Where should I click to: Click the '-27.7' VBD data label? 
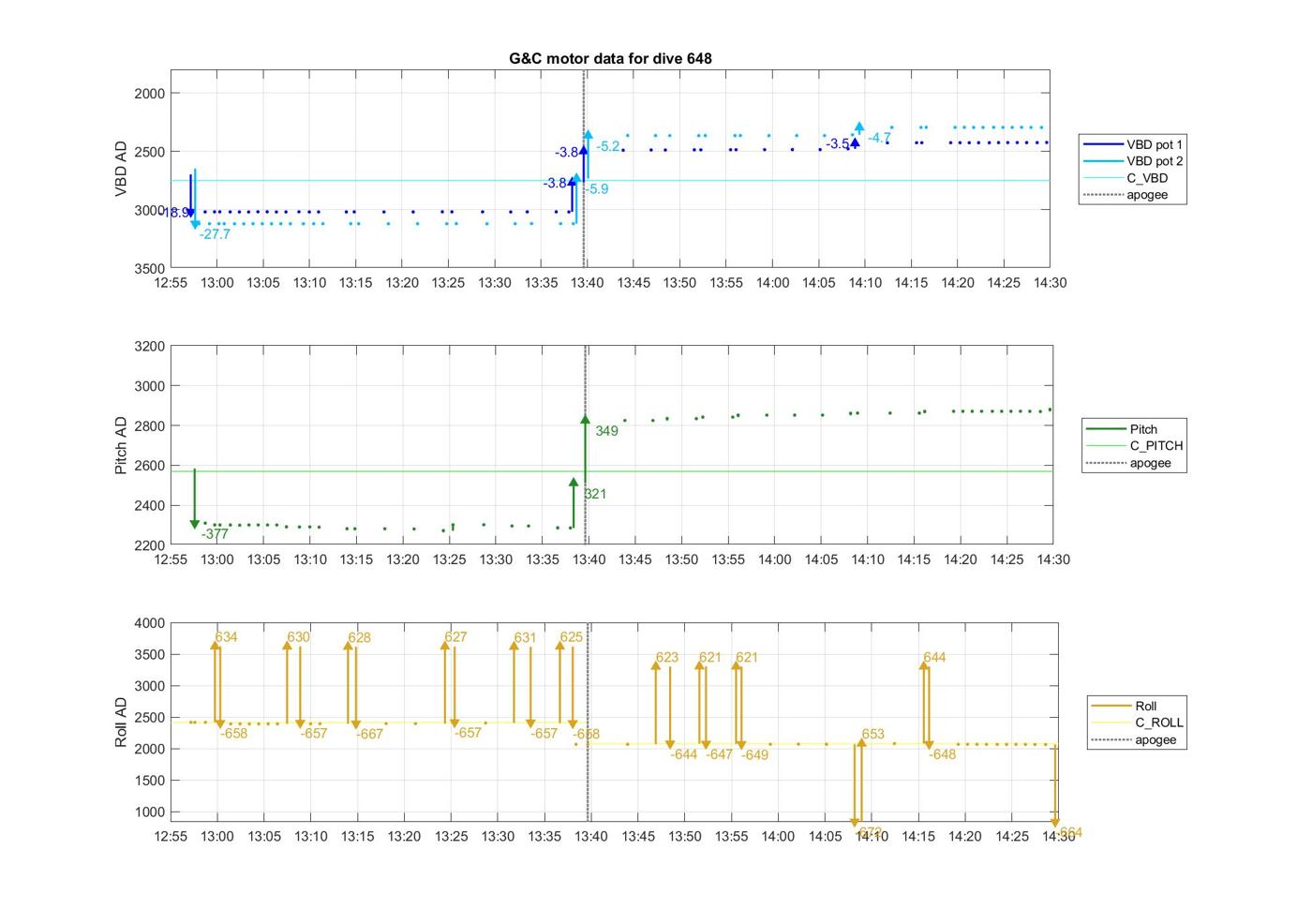point(215,234)
